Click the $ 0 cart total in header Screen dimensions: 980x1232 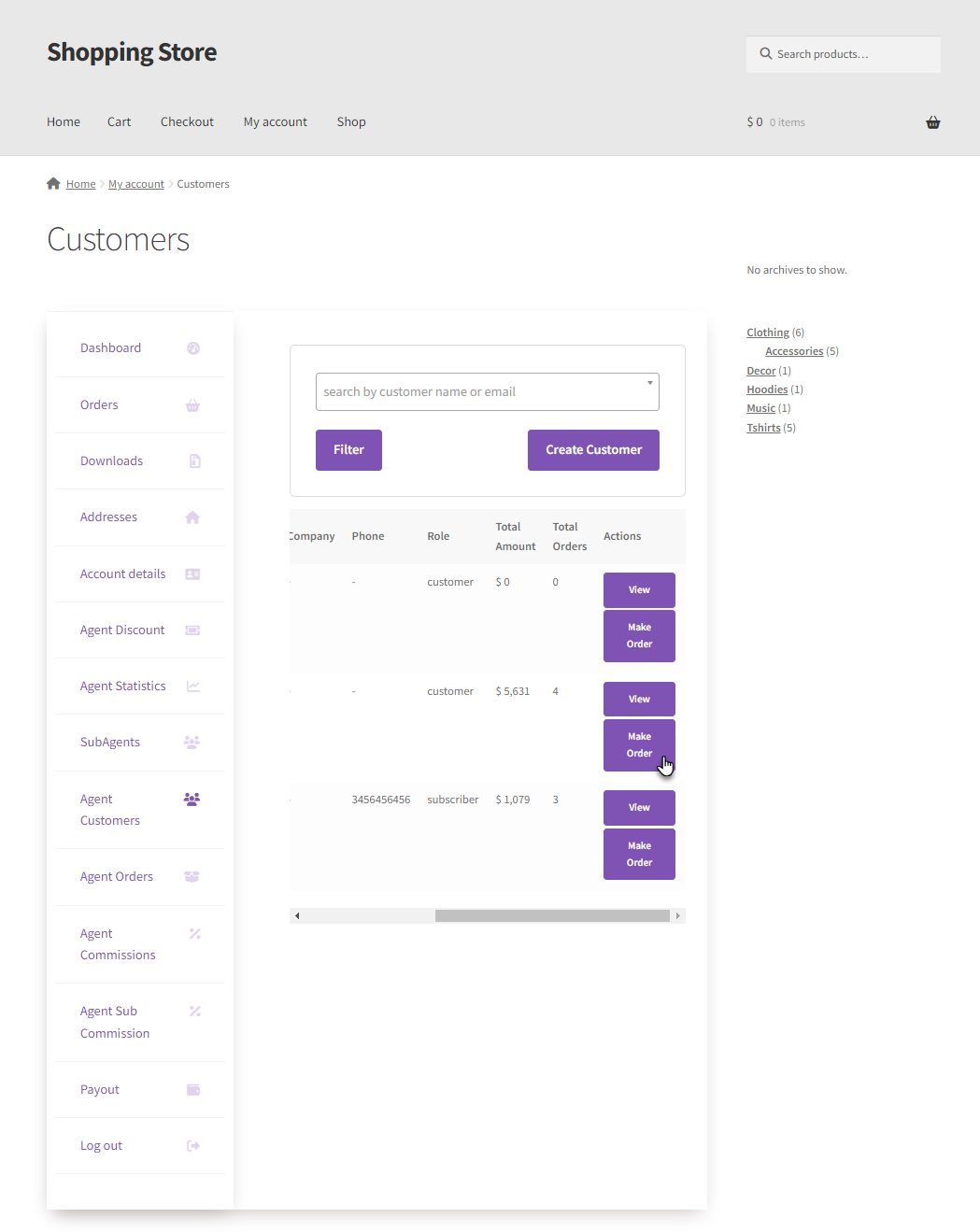click(755, 122)
